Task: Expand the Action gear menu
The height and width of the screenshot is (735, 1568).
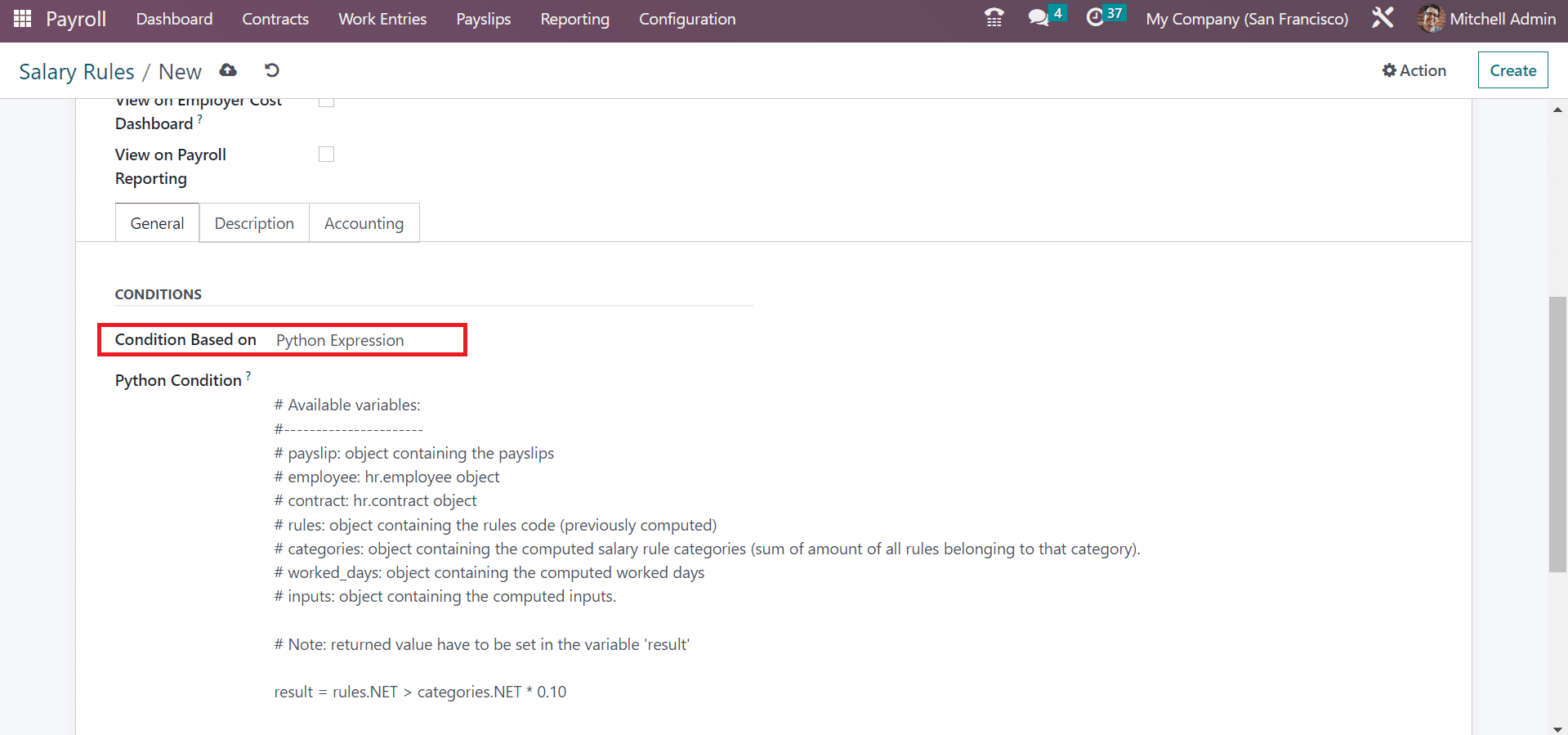Action: pyautogui.click(x=1414, y=70)
